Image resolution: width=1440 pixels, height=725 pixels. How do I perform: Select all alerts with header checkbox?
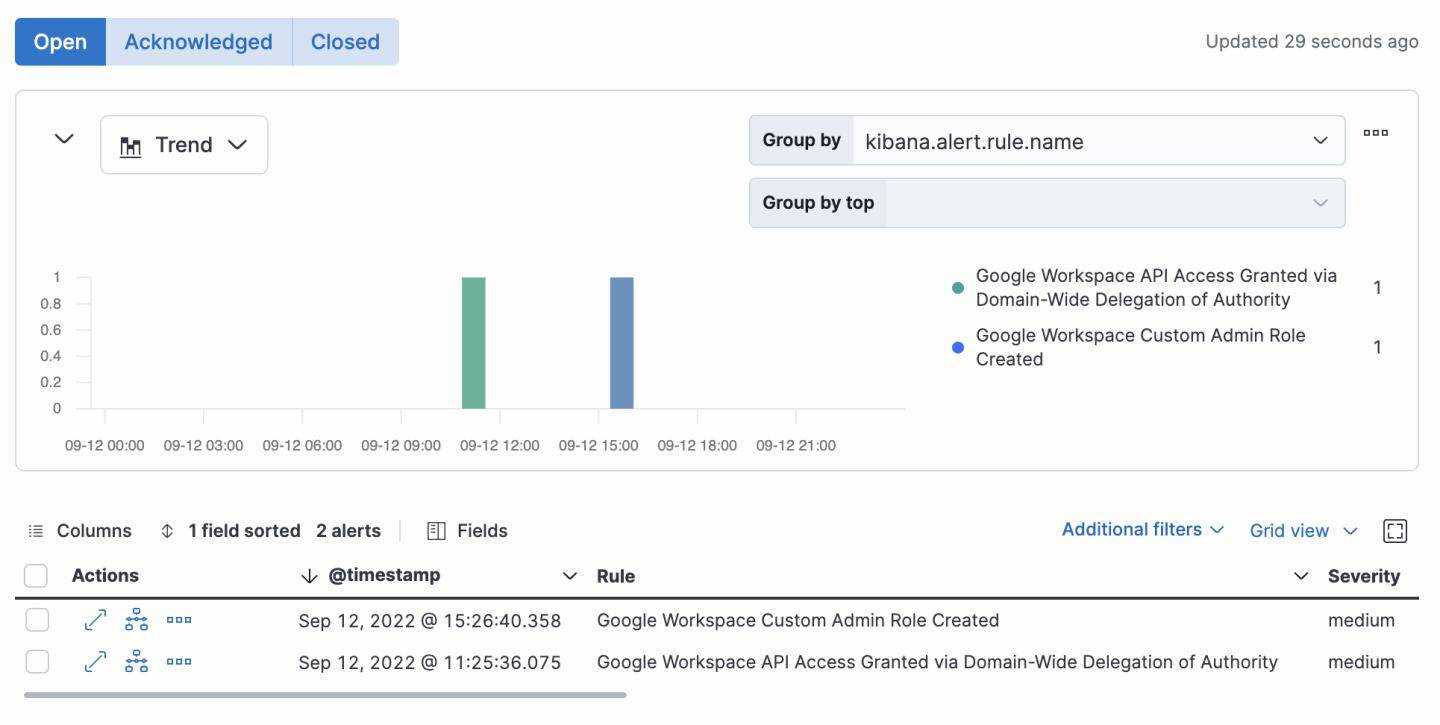[x=36, y=576]
